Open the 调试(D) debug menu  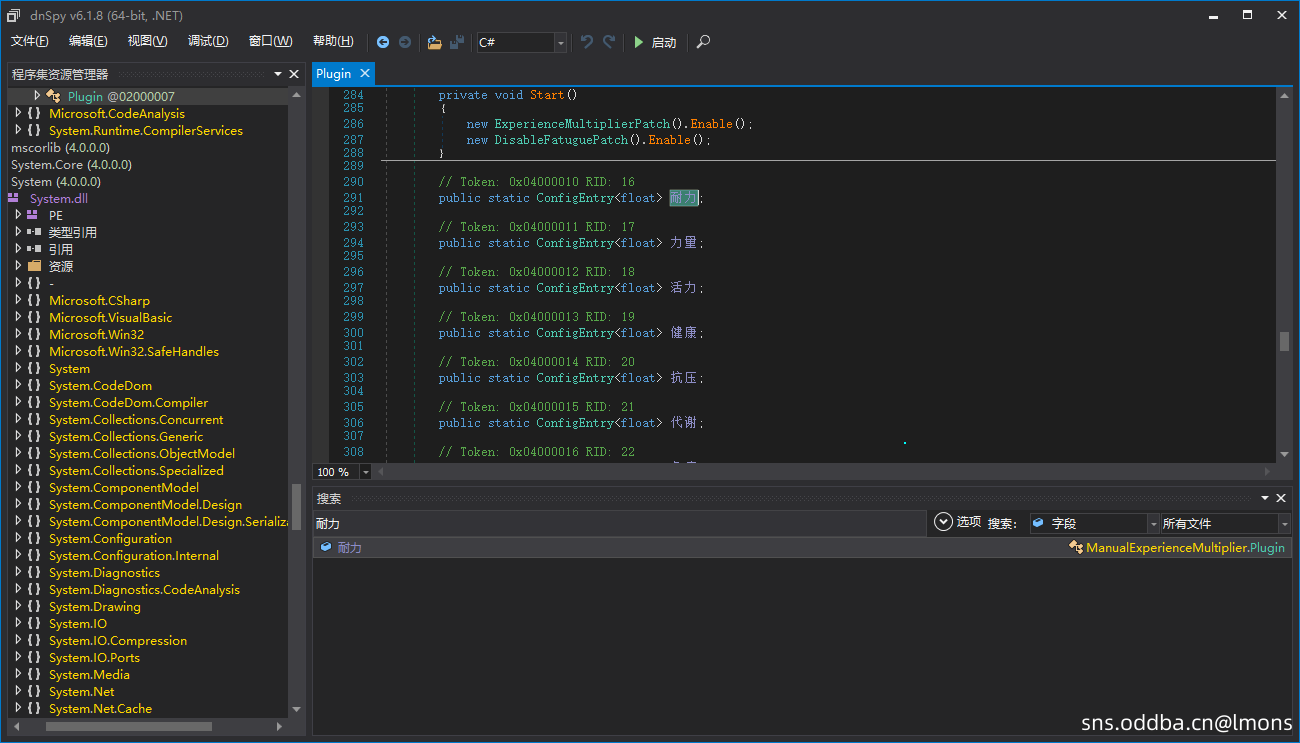pos(208,41)
